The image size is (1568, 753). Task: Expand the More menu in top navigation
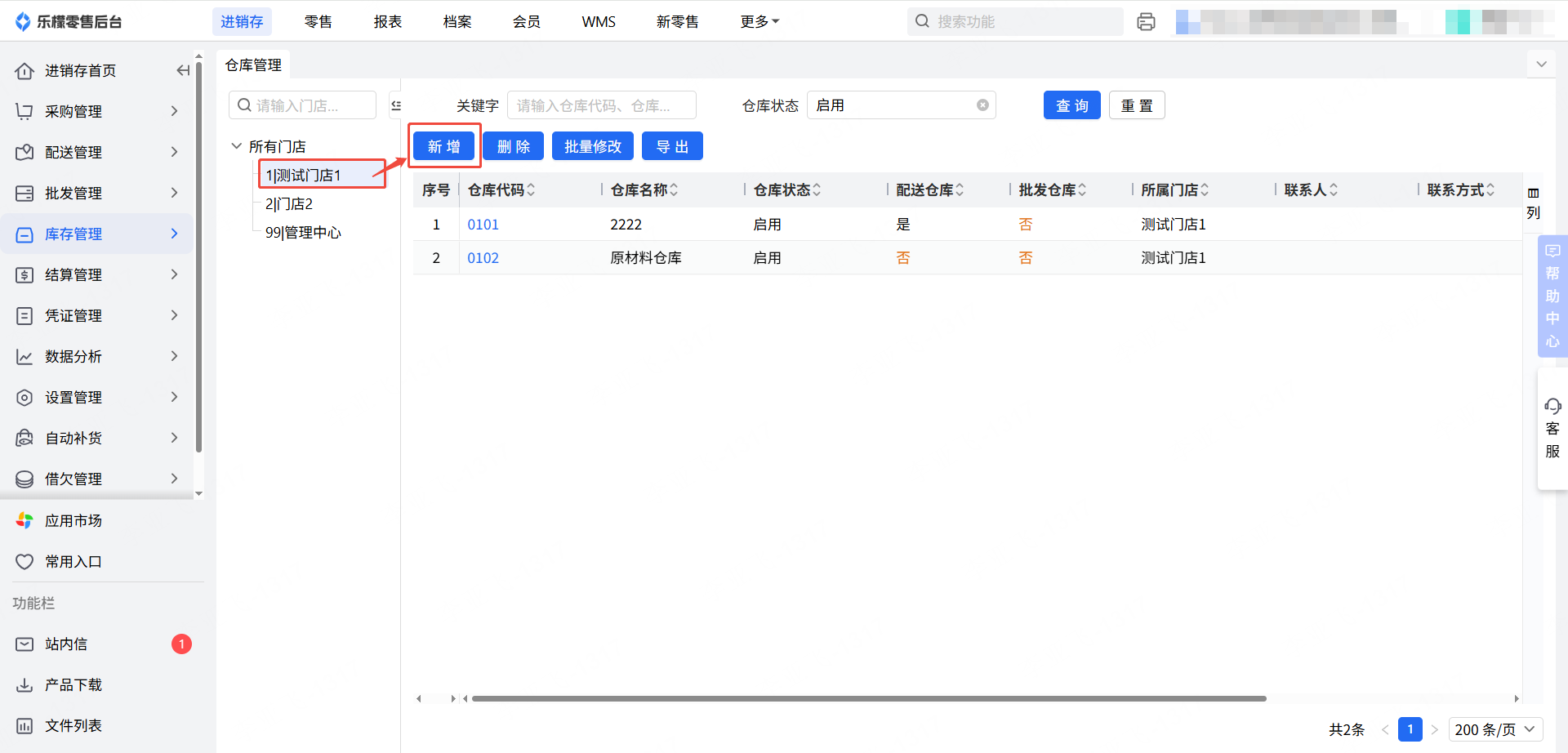tap(759, 22)
